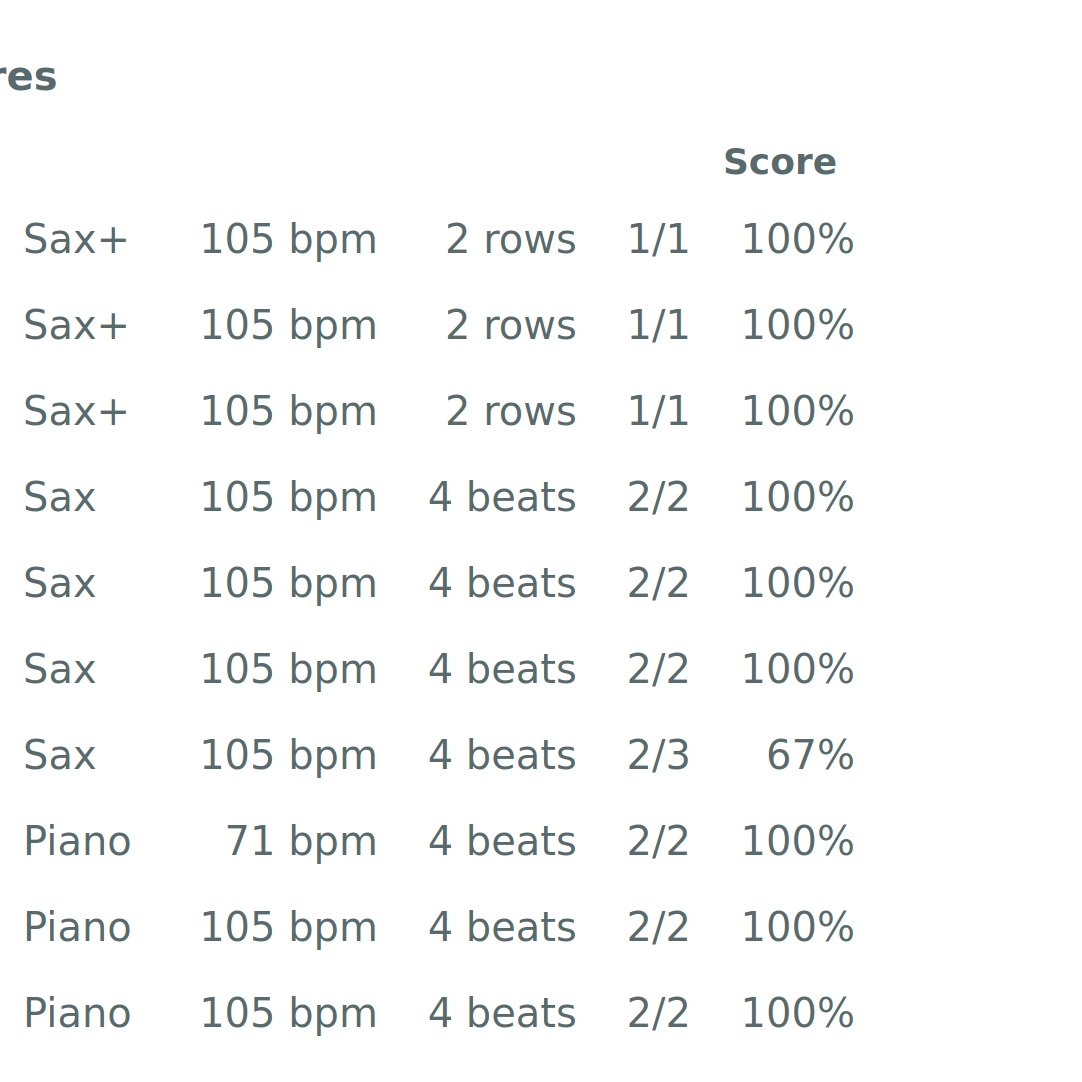The width and height of the screenshot is (1082, 1082).
Task: Select the topmost Sax+ row label
Action: (76, 240)
